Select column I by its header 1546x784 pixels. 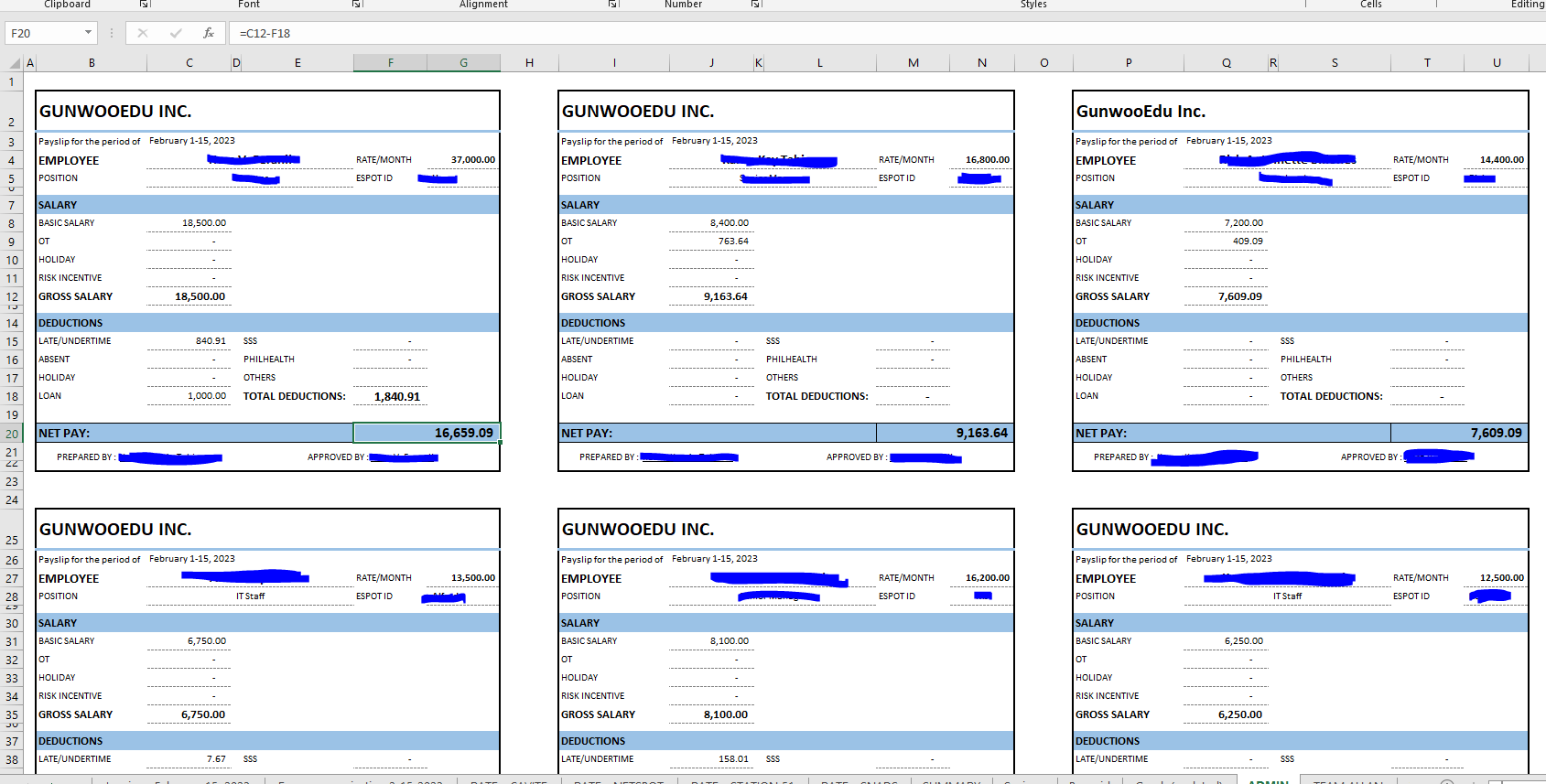click(x=614, y=63)
